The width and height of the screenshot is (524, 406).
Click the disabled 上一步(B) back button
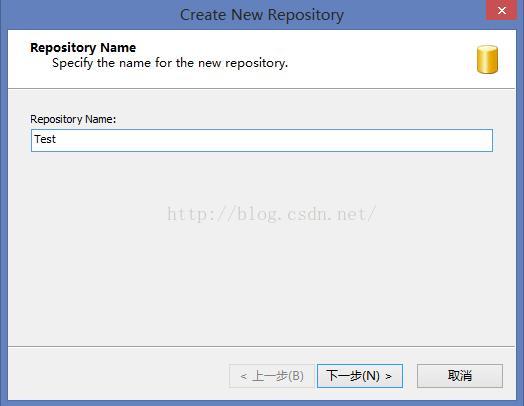coord(272,376)
